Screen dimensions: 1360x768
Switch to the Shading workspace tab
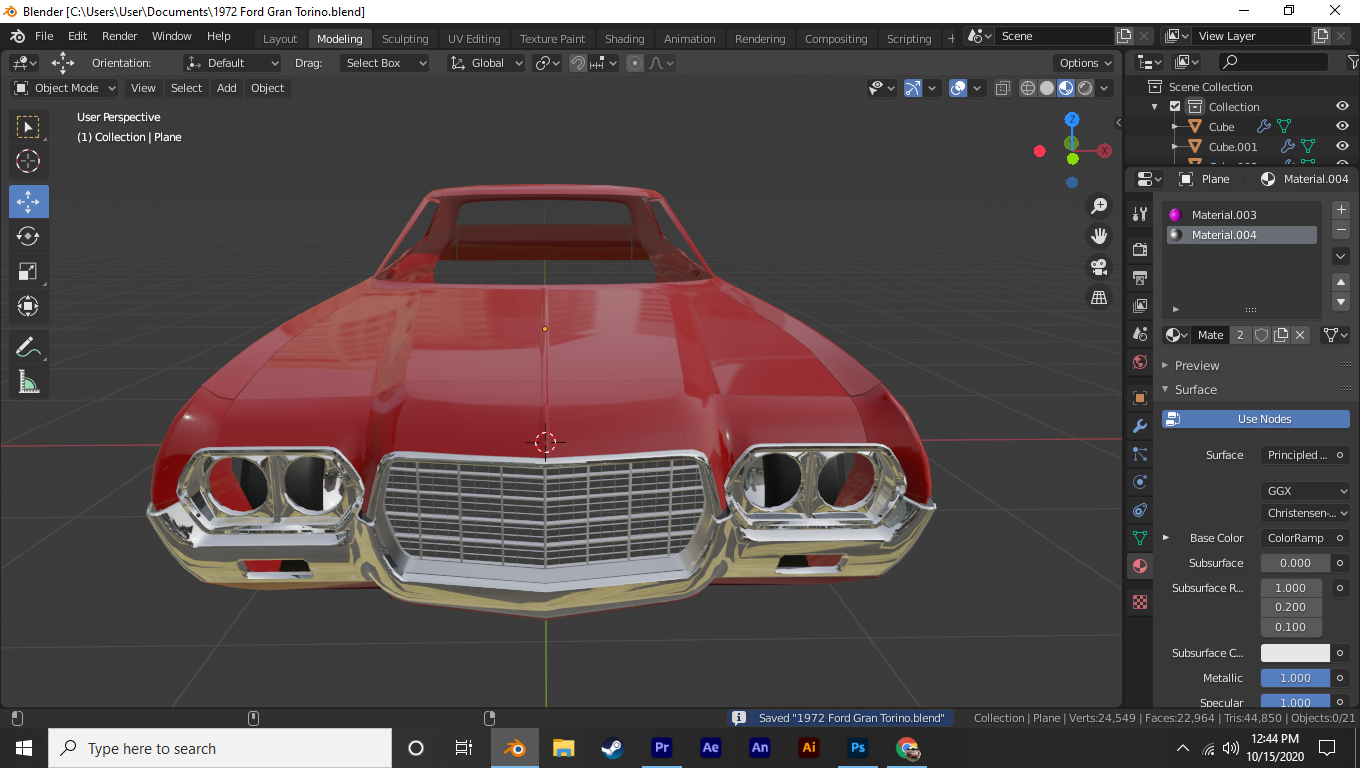pos(625,39)
